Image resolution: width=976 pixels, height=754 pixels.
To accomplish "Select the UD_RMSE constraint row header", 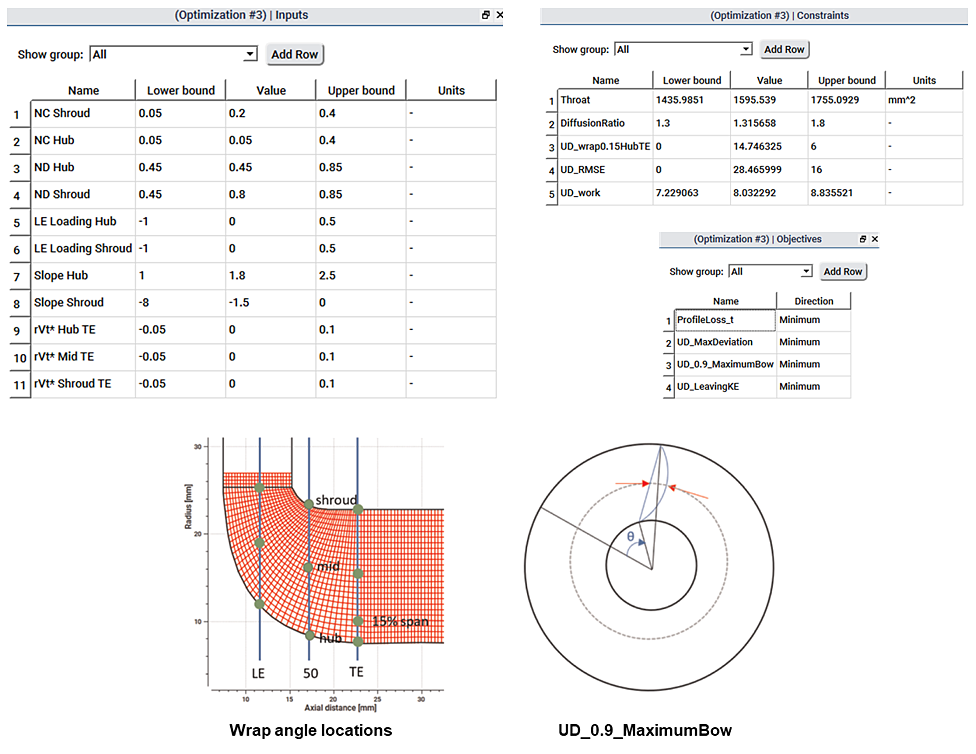I will tap(551, 168).
